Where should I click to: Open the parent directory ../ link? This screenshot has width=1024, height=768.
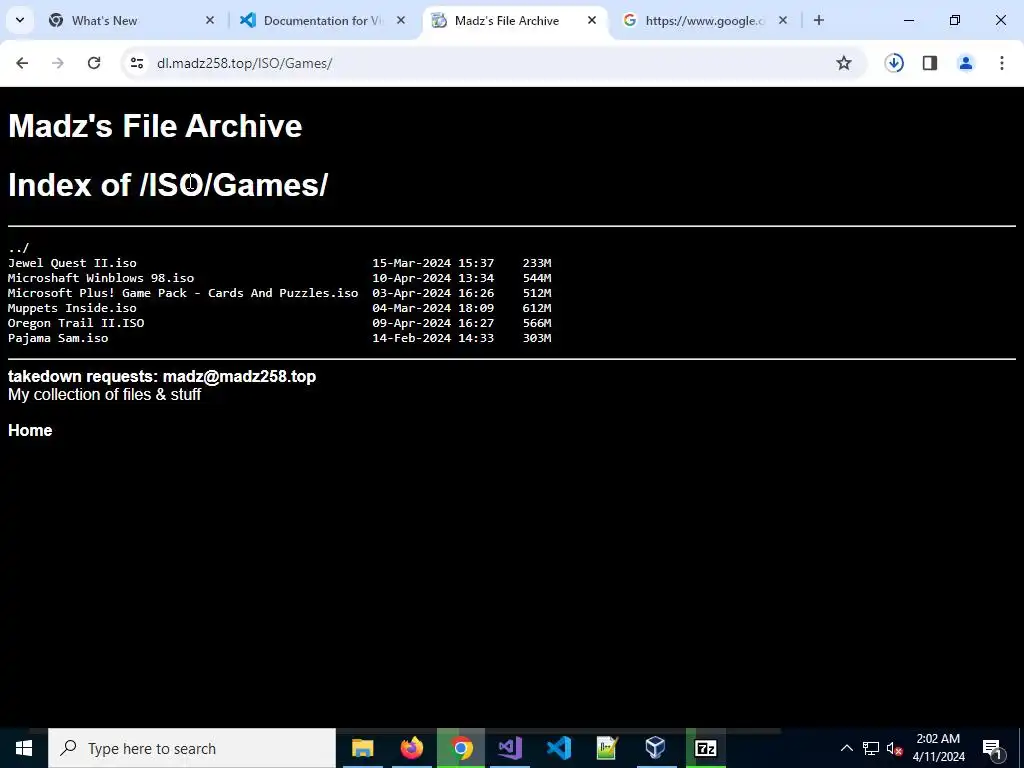(x=18, y=248)
